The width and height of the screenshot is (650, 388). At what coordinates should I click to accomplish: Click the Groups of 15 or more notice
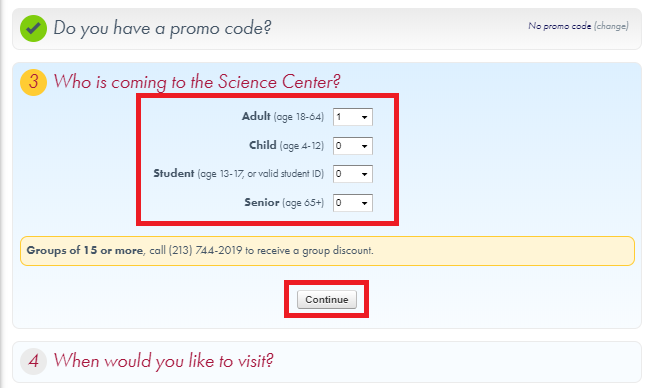pyautogui.click(x=327, y=251)
